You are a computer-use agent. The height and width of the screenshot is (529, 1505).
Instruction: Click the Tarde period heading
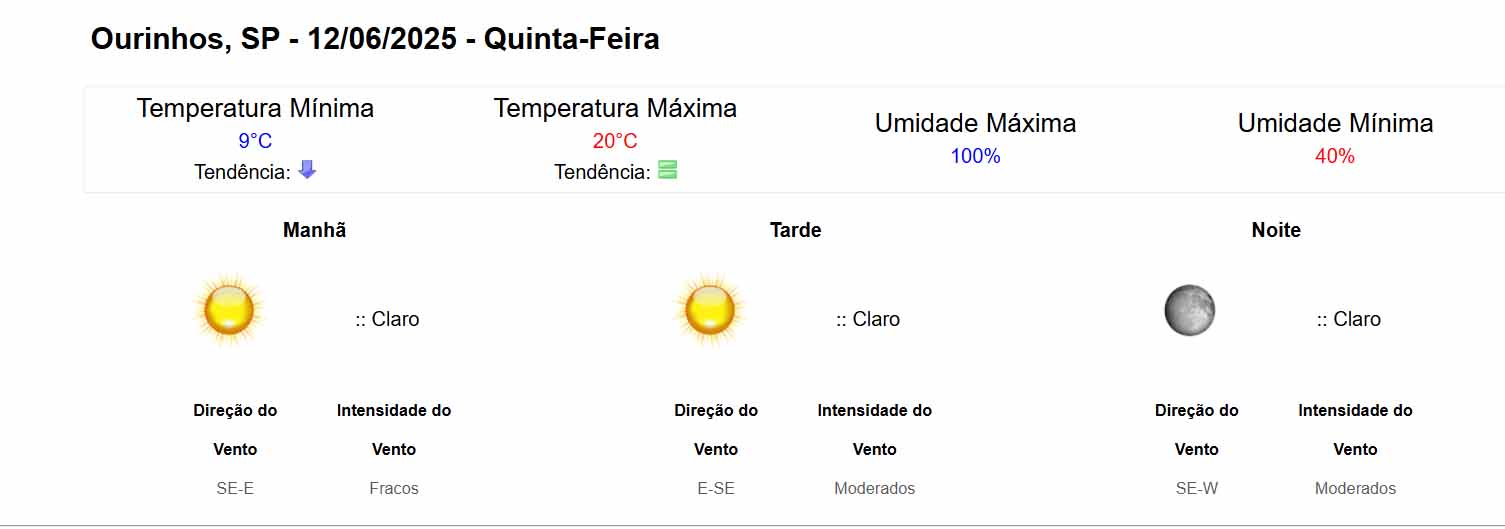795,230
